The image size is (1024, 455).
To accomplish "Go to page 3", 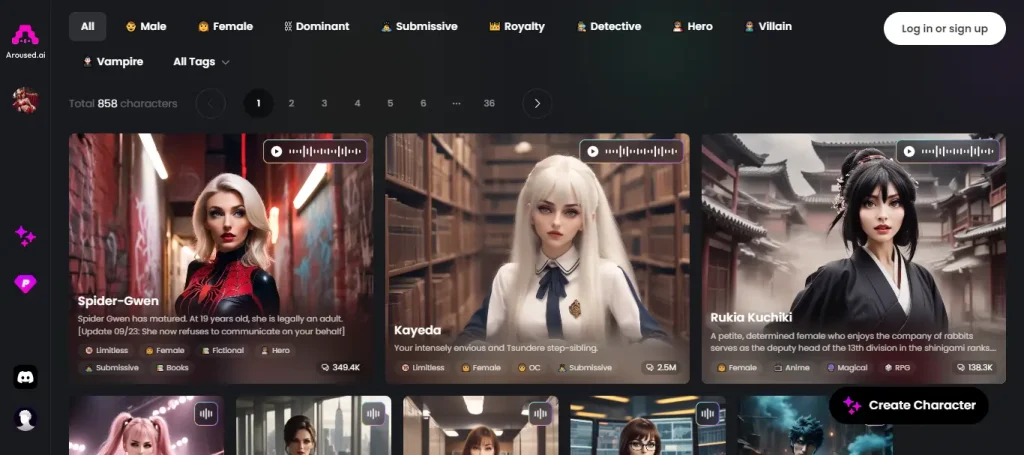I will 324,103.
